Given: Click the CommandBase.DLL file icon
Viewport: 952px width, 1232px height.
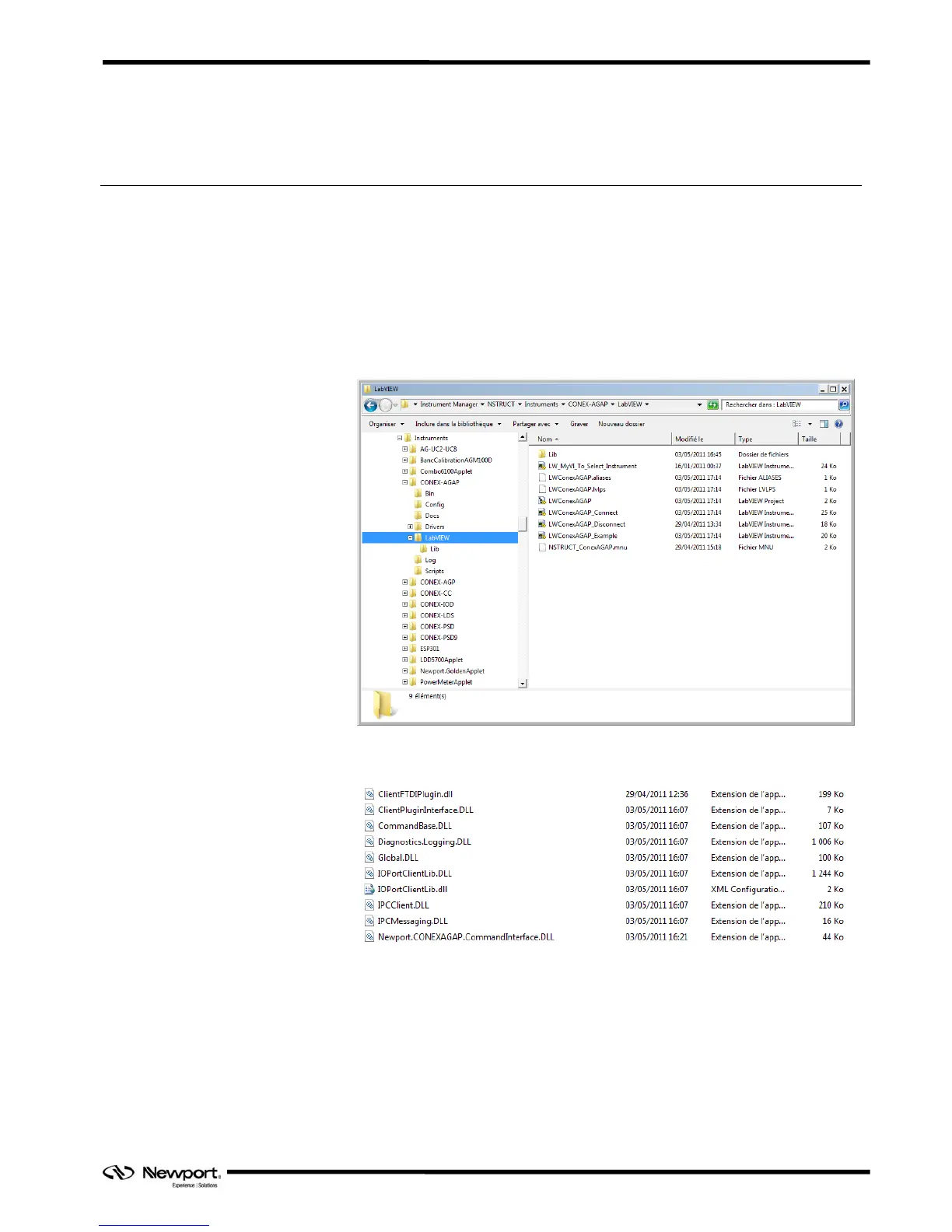Looking at the screenshot, I should tap(370, 826).
